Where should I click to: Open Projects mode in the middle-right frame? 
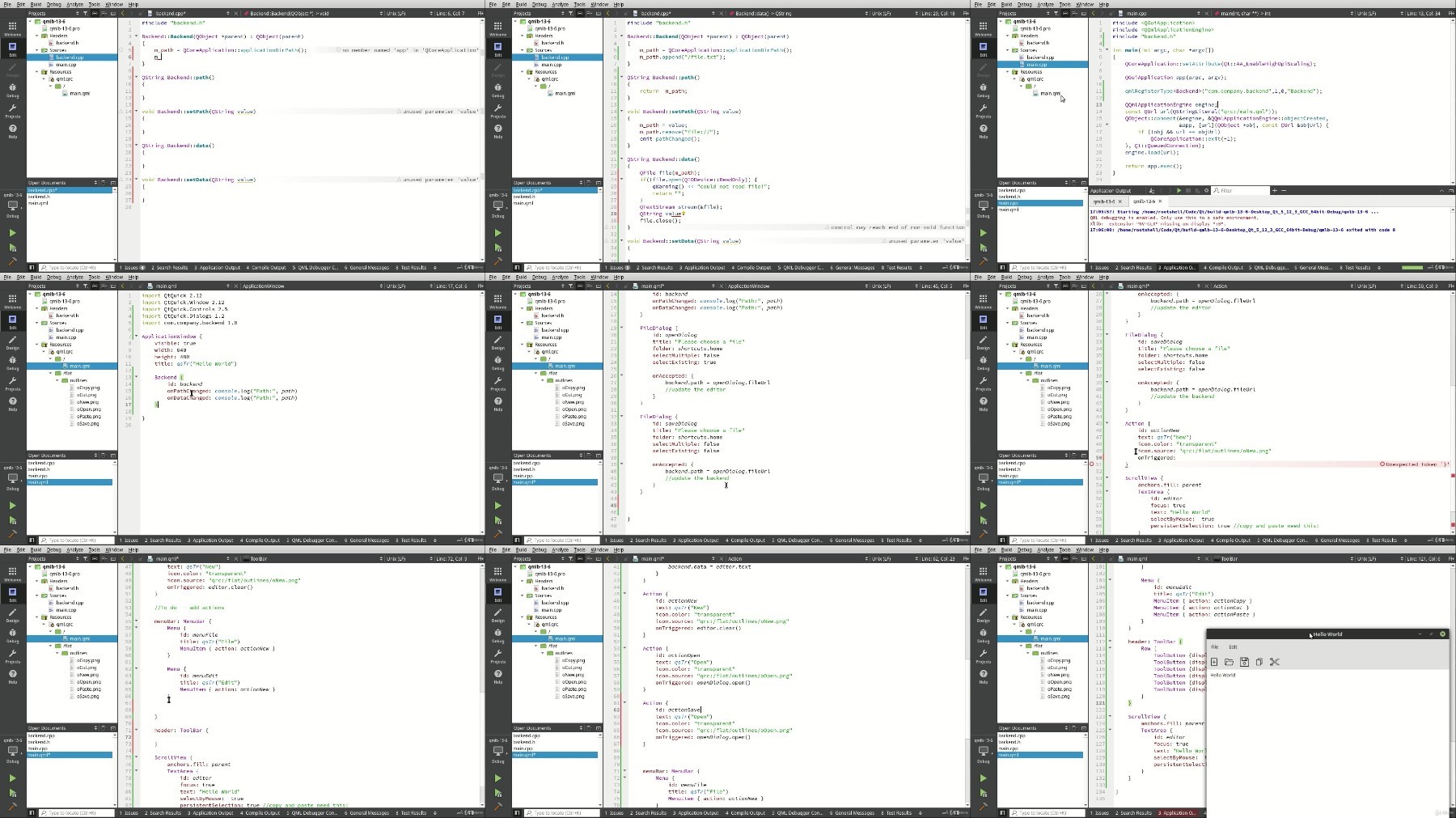983,384
